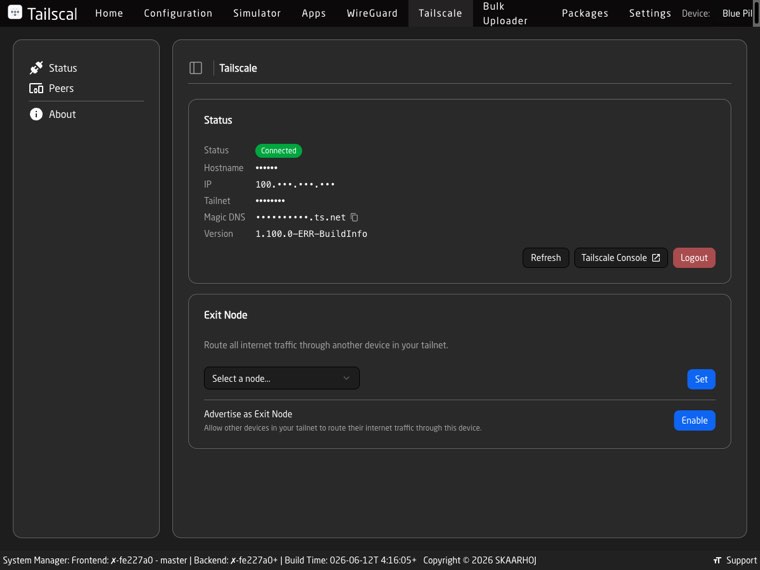Go to the Home menu
This screenshot has height=570, width=760.
(x=109, y=13)
